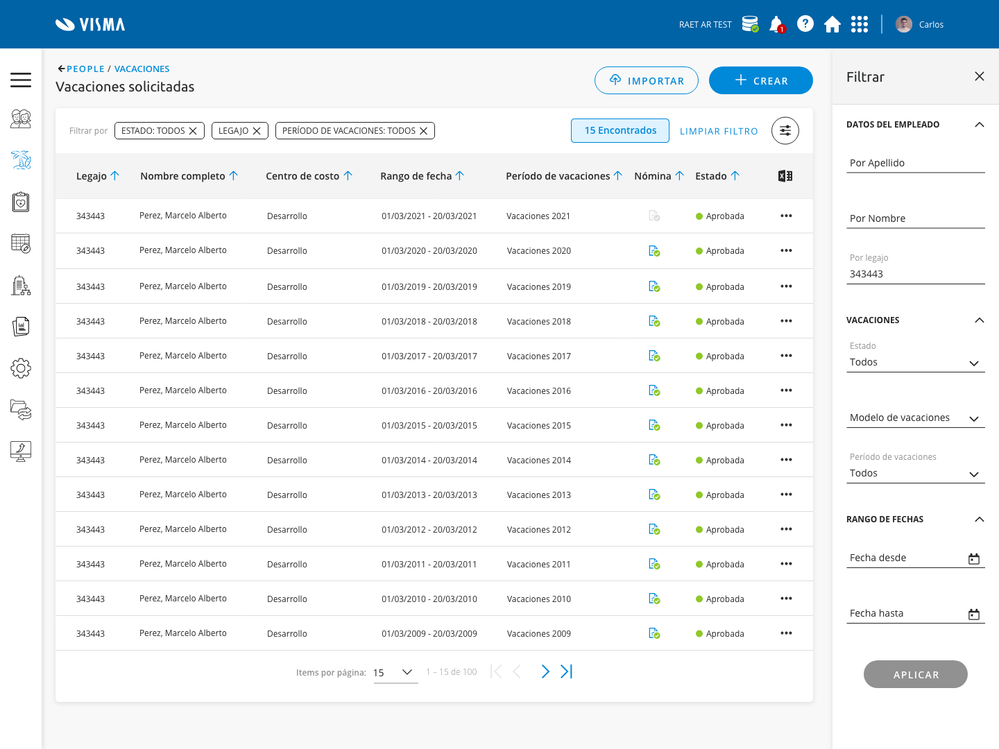
Task: Open the hamburger navigation menu
Action: point(20,80)
